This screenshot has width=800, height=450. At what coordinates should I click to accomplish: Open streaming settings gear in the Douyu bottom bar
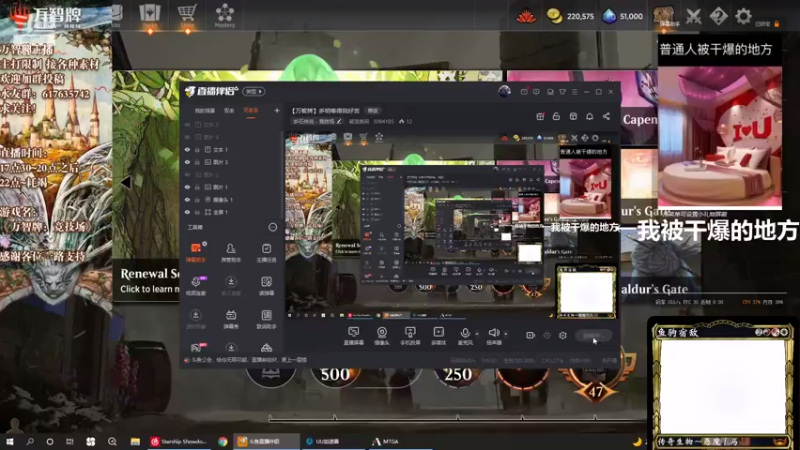click(563, 335)
